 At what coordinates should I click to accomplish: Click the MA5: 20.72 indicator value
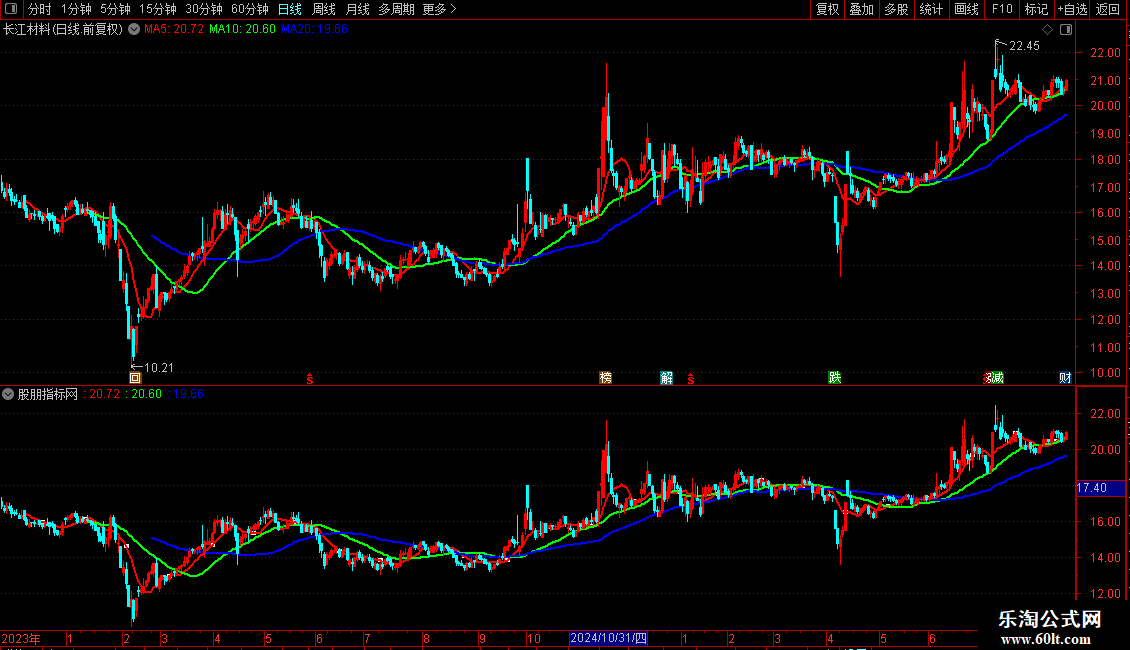click(x=174, y=30)
